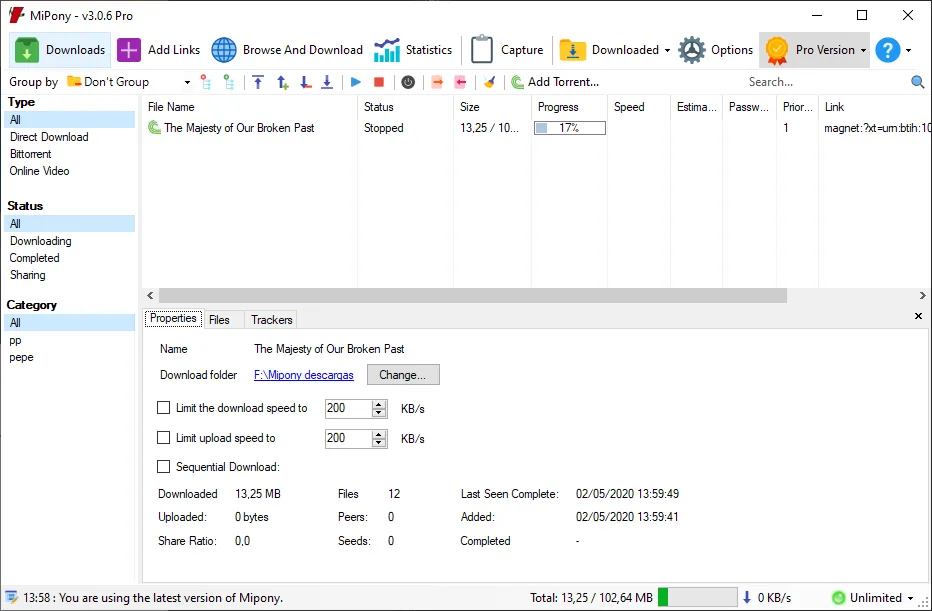Show Downloading status items
Screen dimensions: 932x611
40,241
